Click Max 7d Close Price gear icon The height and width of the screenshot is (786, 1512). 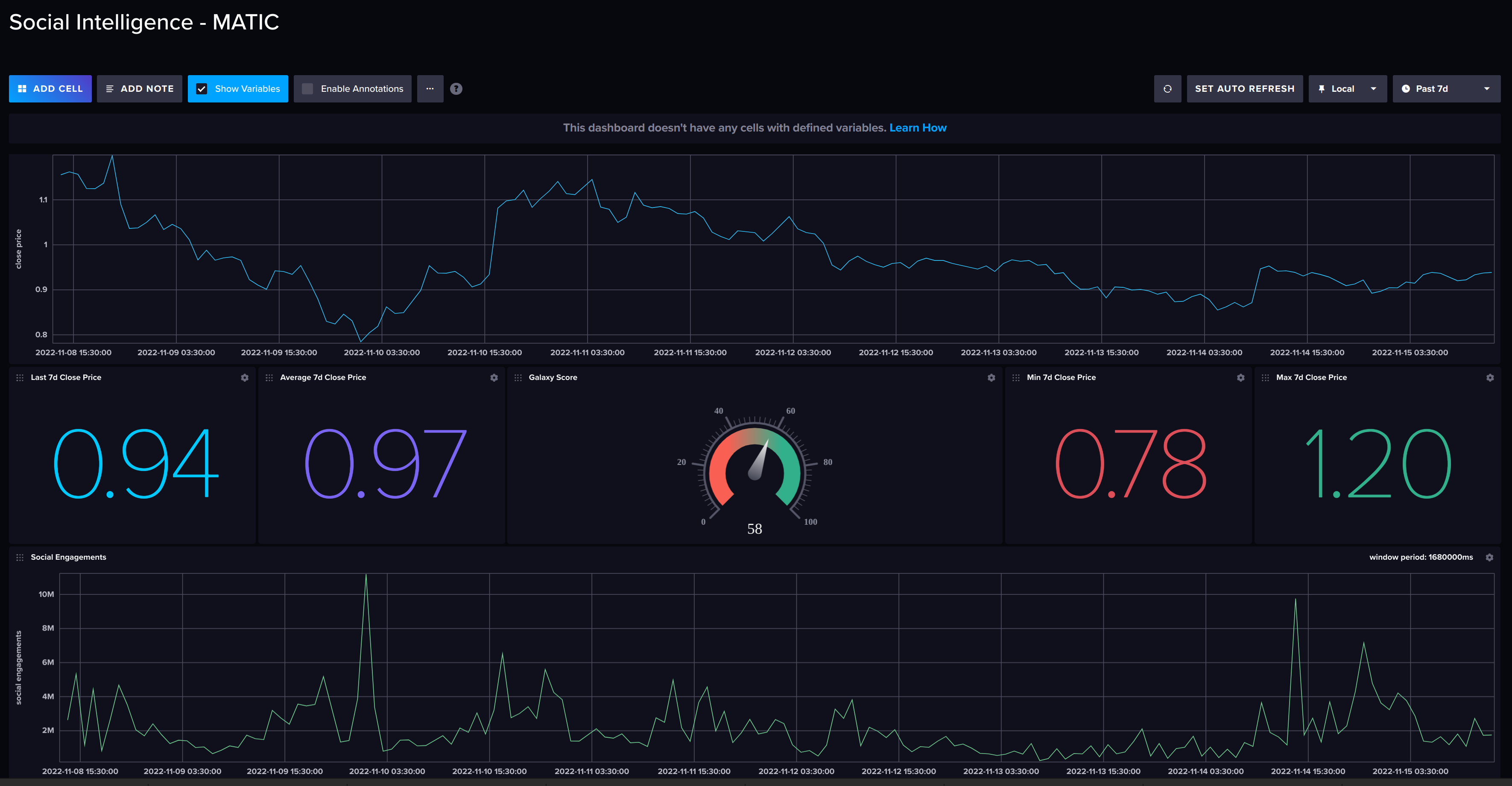1490,377
